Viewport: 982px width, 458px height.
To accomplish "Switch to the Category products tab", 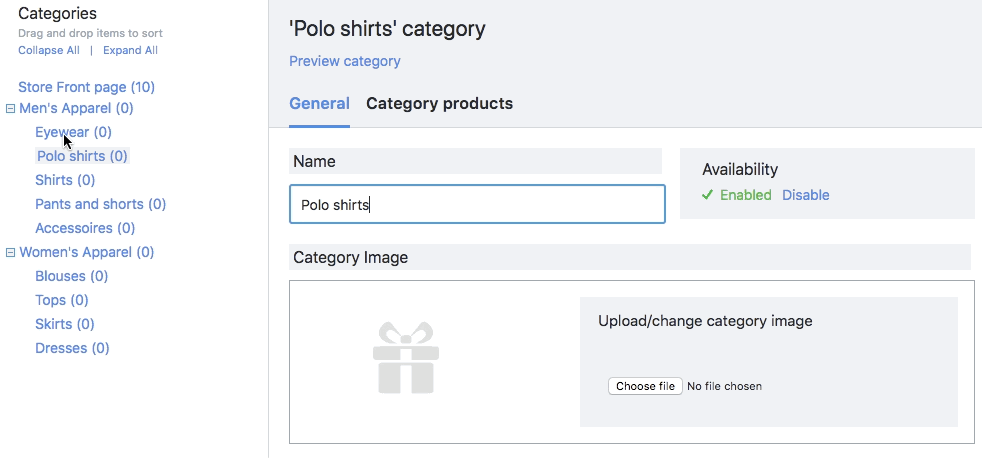I will [x=439, y=104].
